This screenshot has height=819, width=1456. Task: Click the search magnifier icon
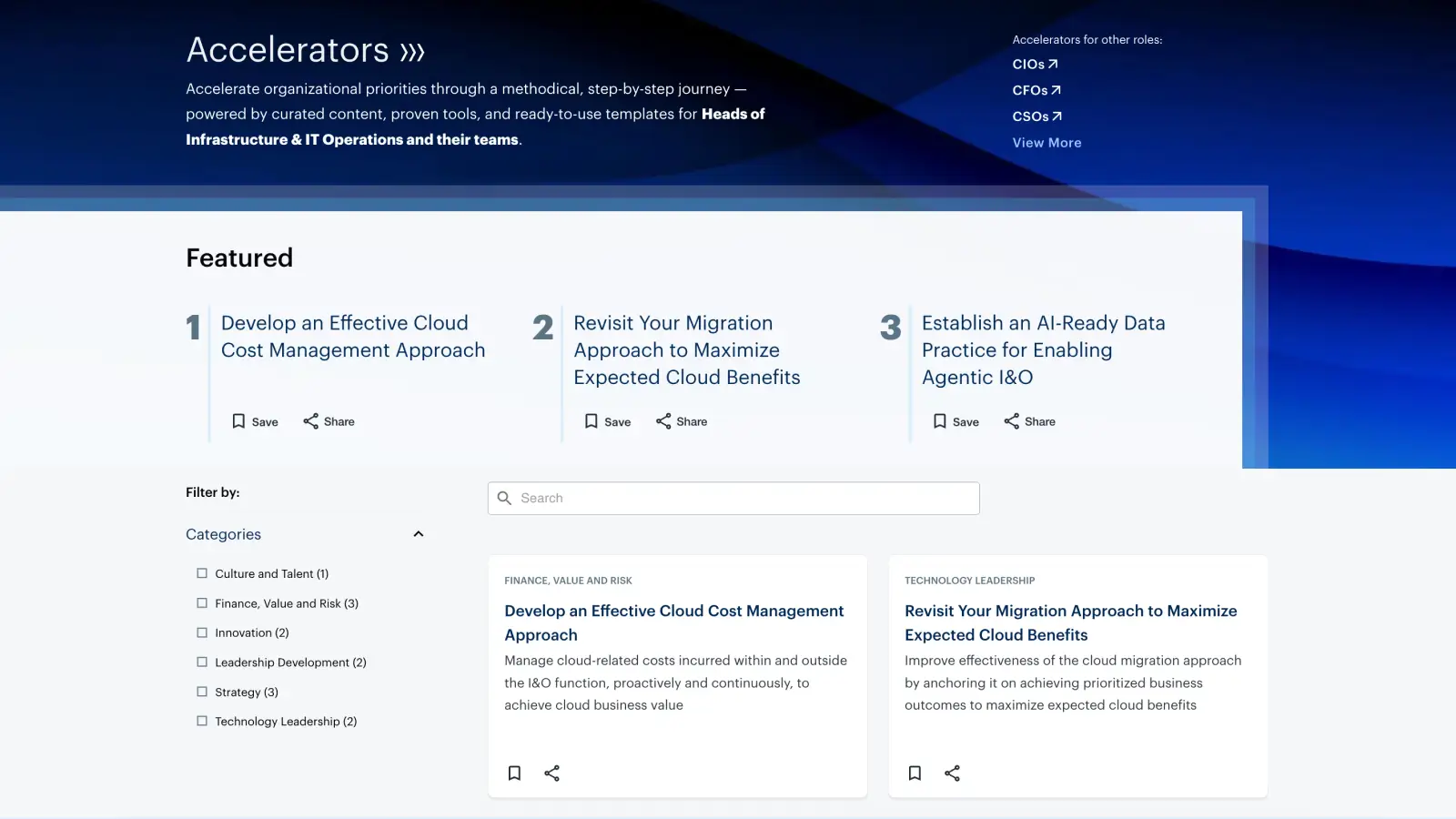point(506,498)
